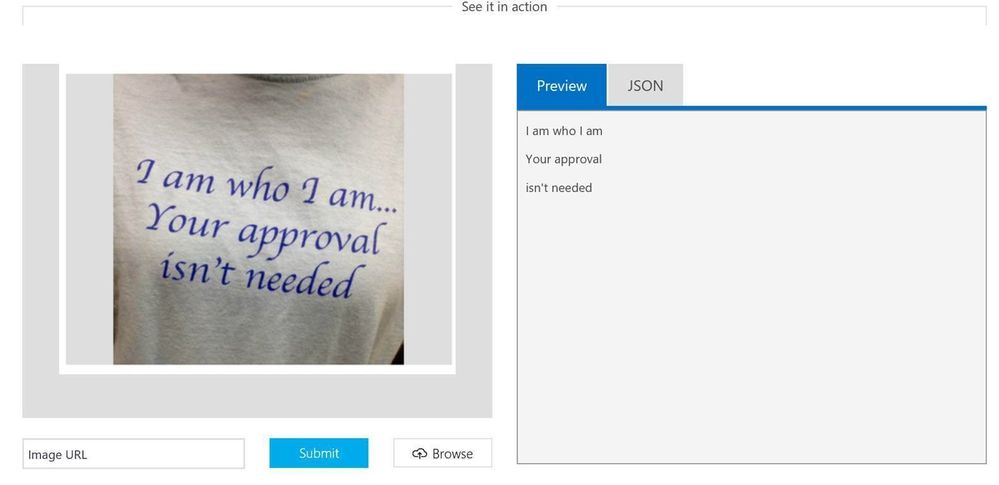Image resolution: width=999 pixels, height=485 pixels.
Task: Click the Submit button
Action: pyautogui.click(x=319, y=453)
